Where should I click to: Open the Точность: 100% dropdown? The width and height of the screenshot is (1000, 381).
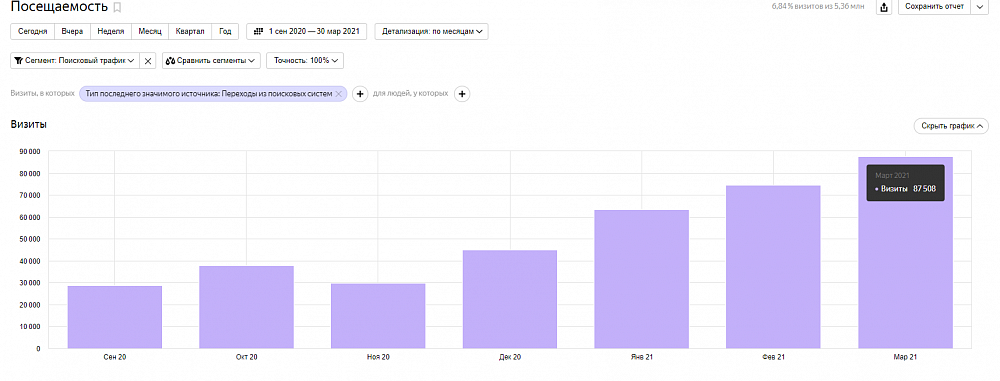coord(305,61)
